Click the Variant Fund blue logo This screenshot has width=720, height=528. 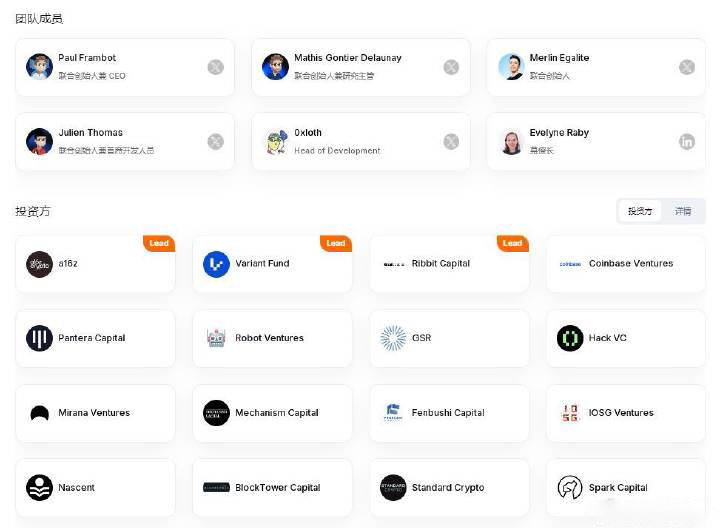click(x=216, y=264)
